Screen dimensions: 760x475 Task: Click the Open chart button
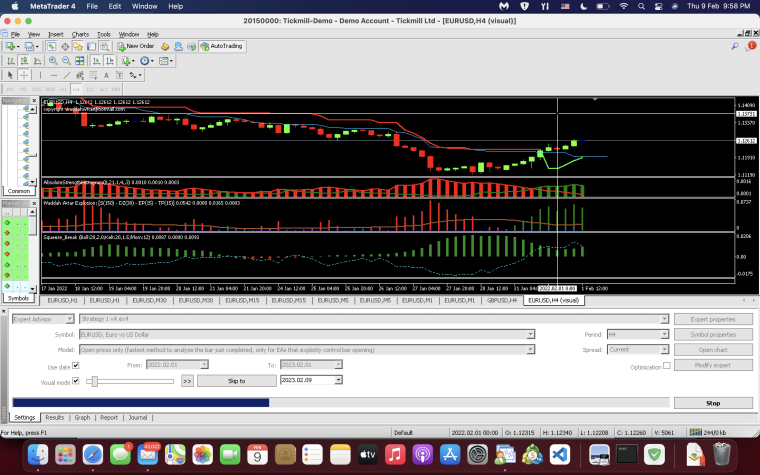click(713, 349)
